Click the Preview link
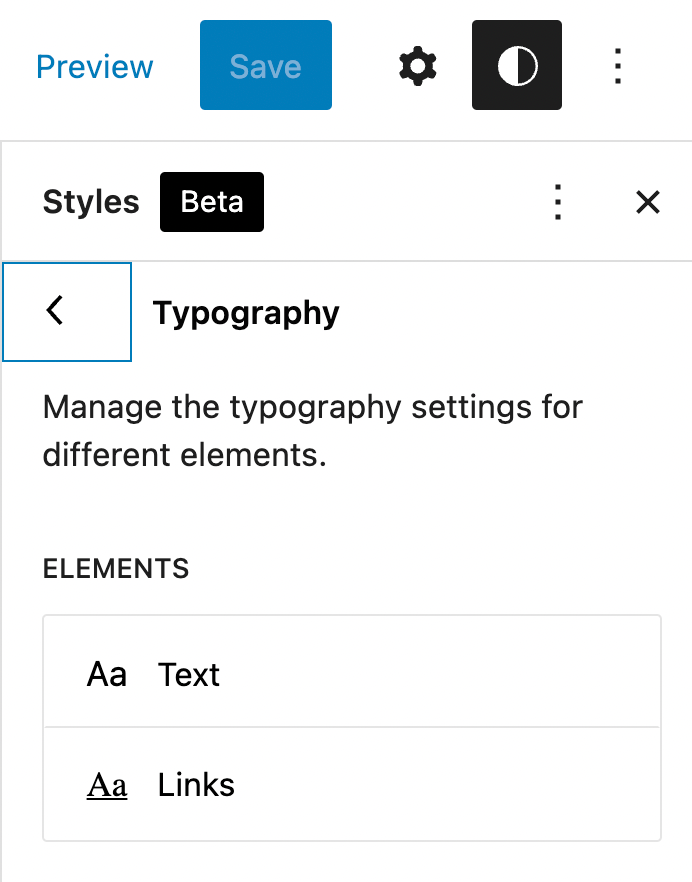The height and width of the screenshot is (882, 692). 95,67
